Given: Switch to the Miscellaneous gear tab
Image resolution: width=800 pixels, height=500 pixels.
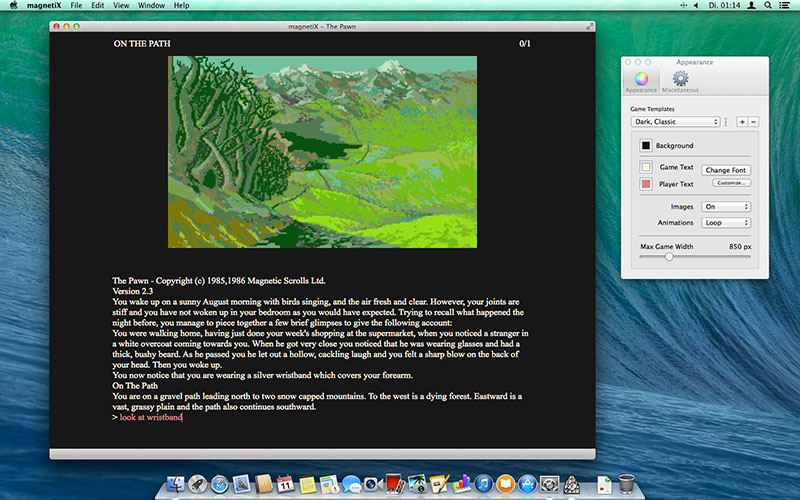Looking at the screenshot, I should (x=680, y=80).
